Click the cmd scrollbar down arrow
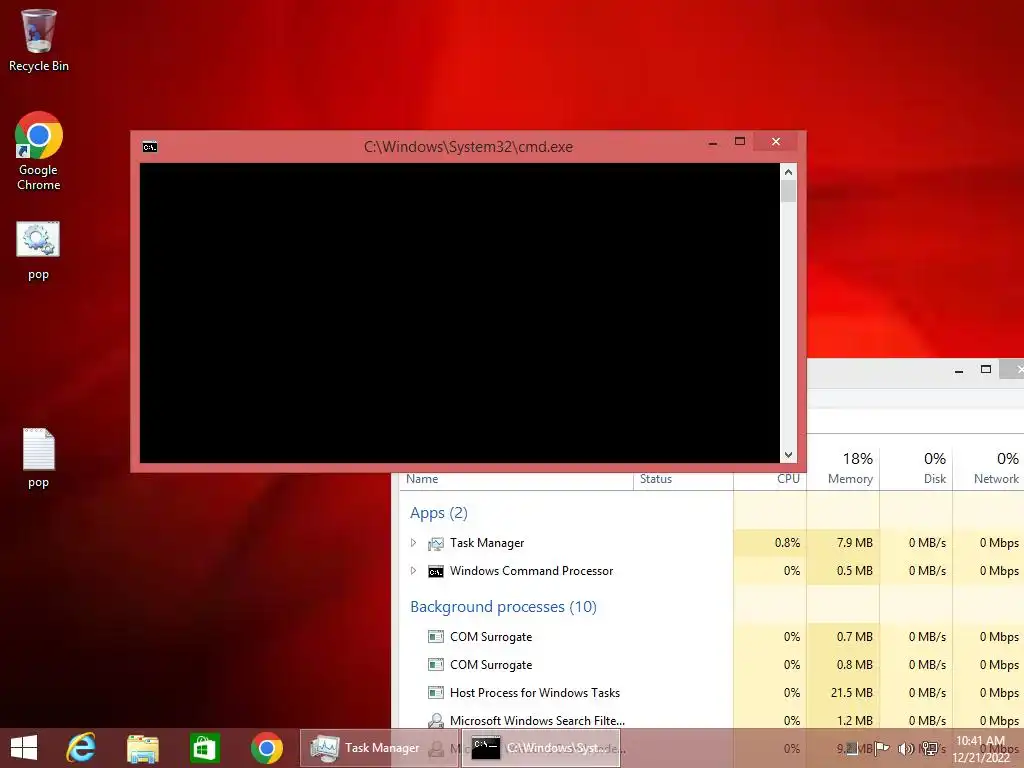This screenshot has width=1024, height=768. point(788,455)
